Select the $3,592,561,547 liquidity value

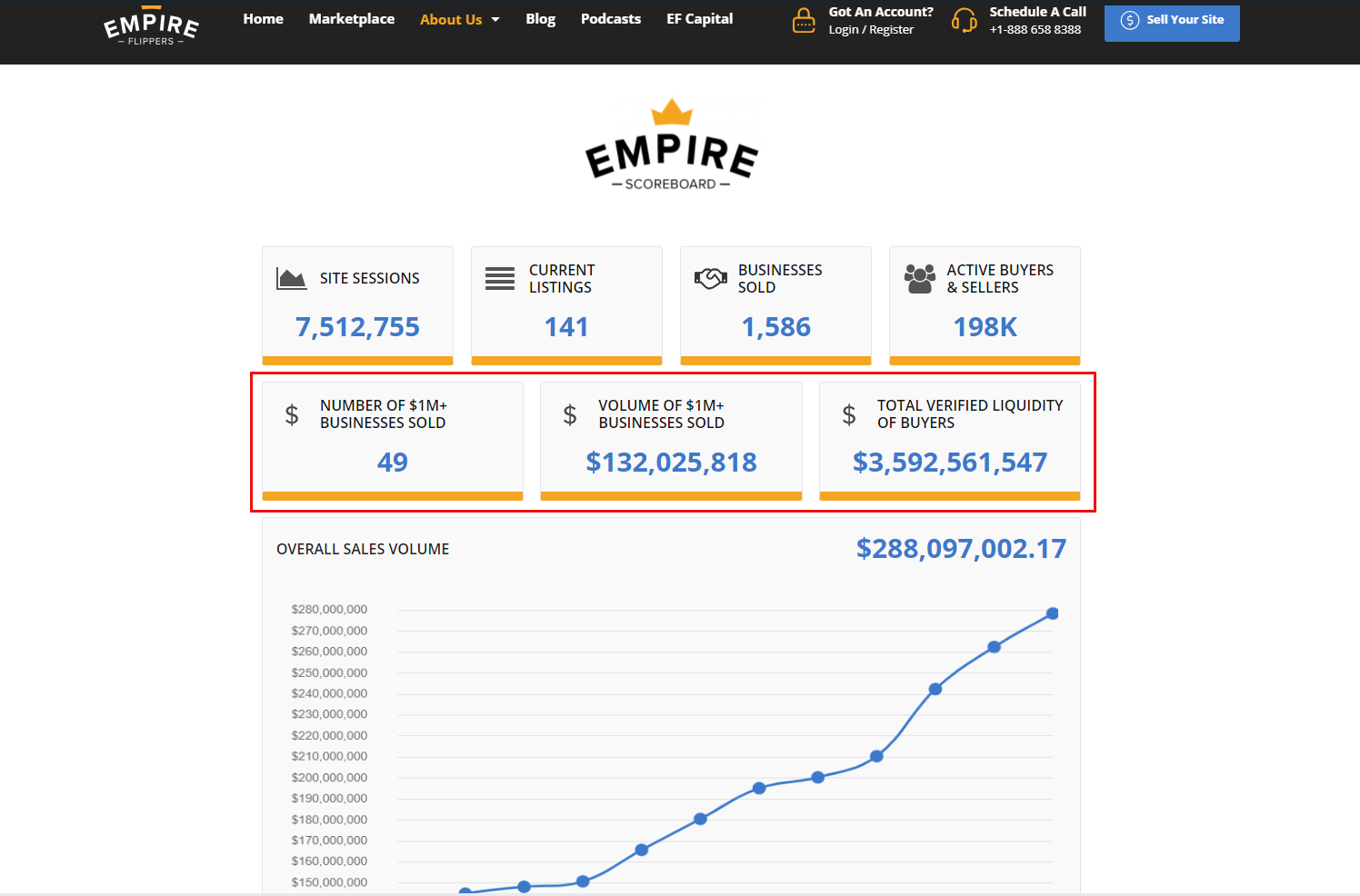point(950,463)
